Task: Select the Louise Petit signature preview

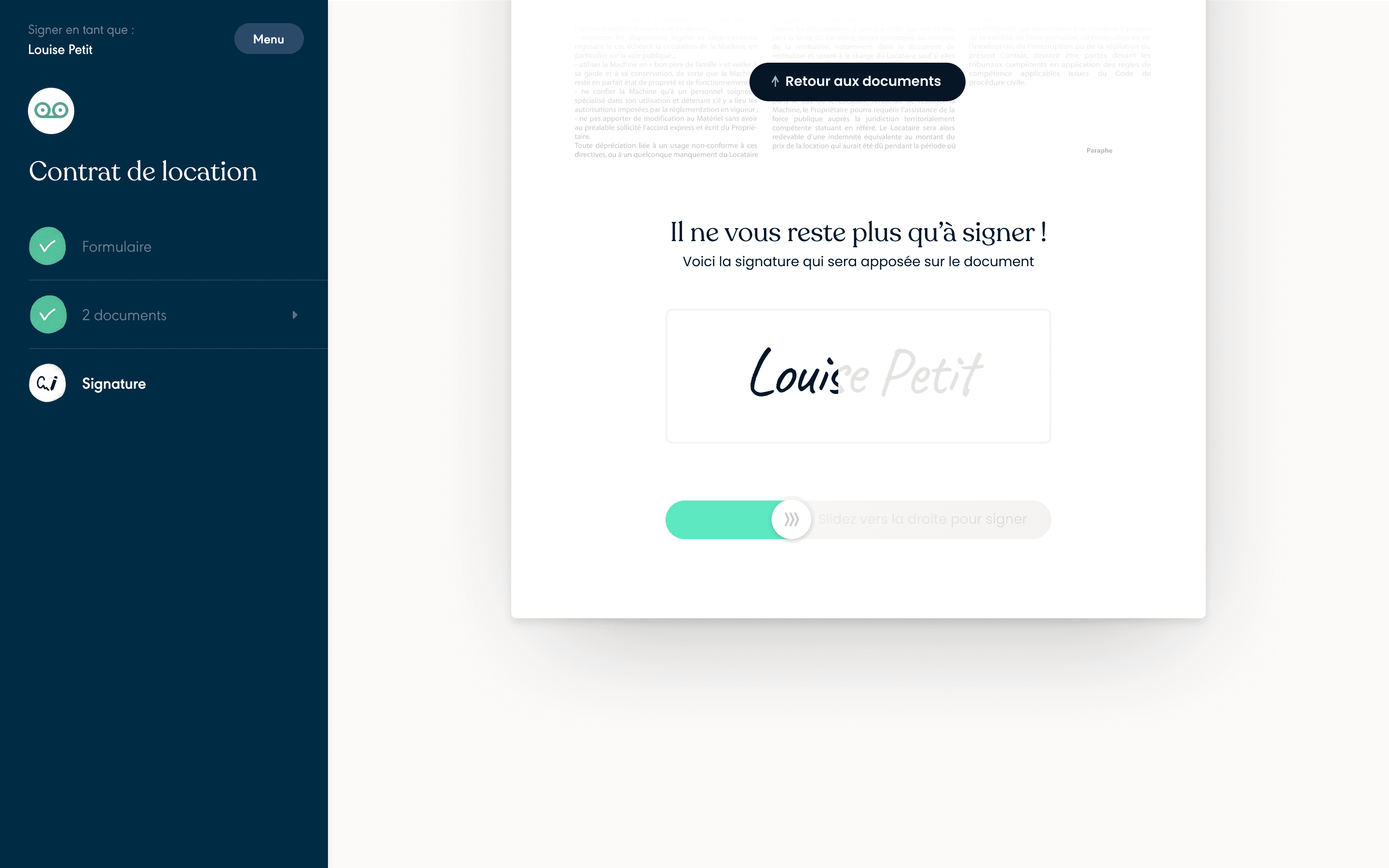Action: click(x=857, y=374)
